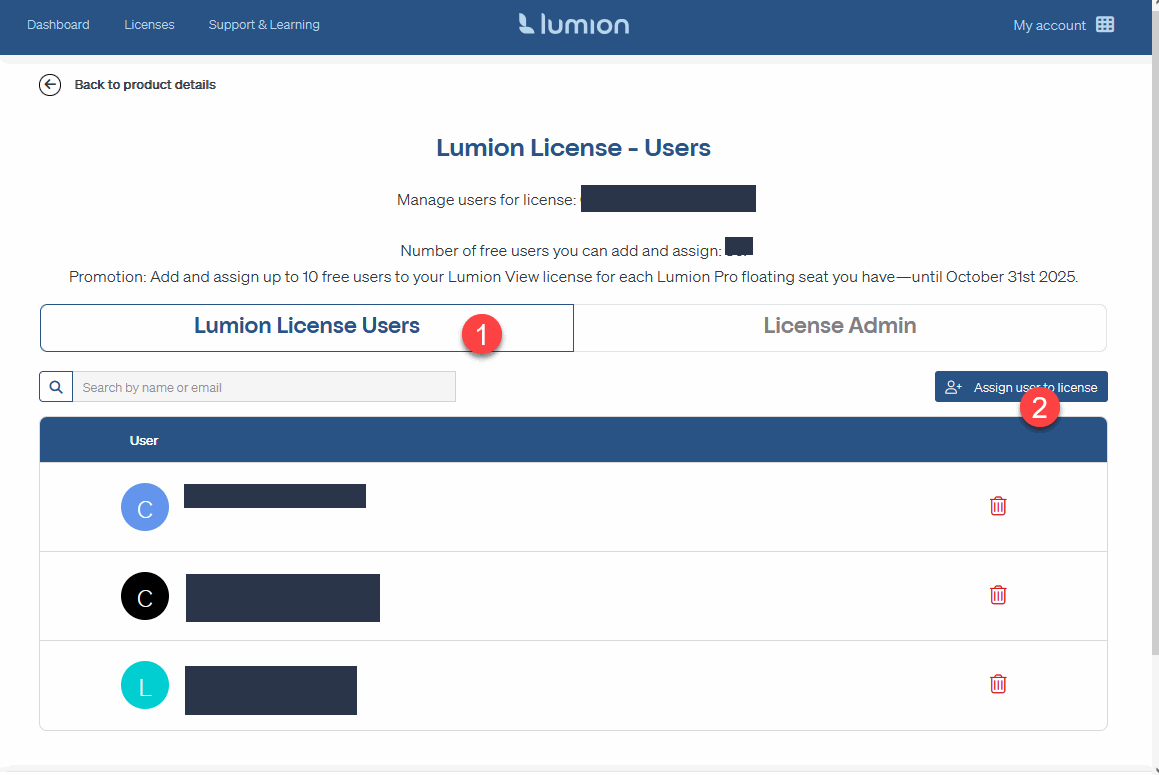
Task: Click the black C user avatar
Action: click(x=145, y=596)
